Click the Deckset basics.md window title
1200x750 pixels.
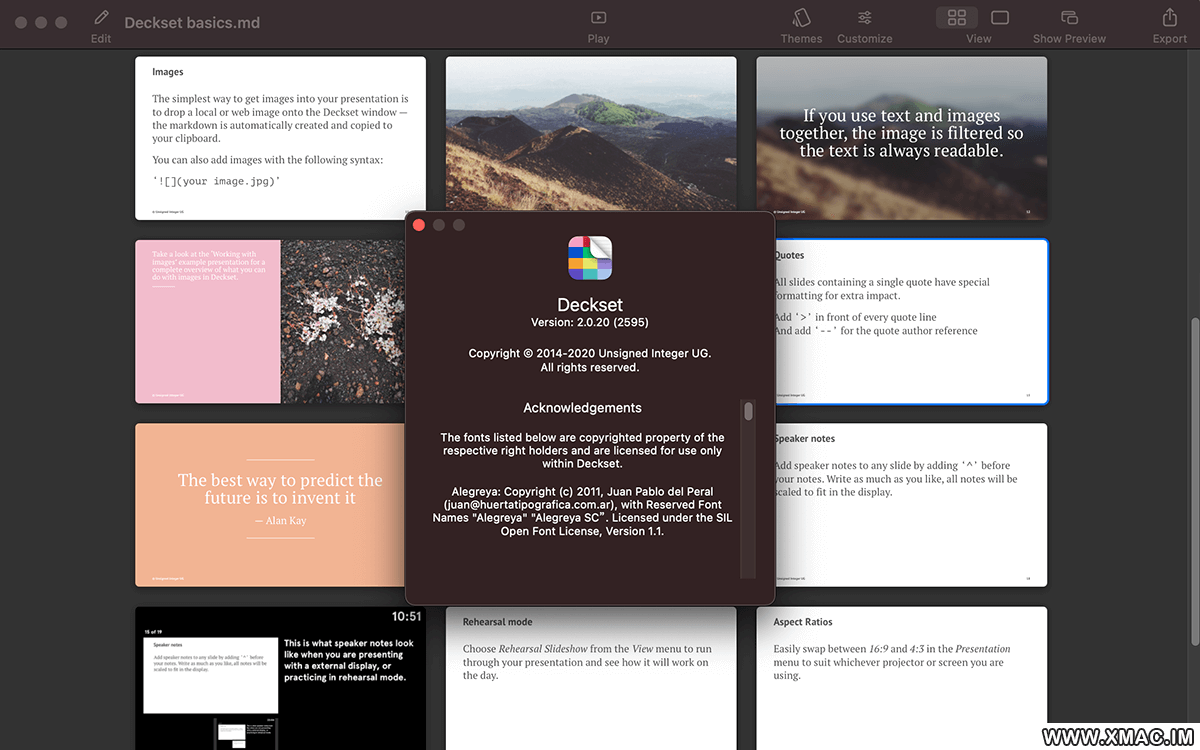[x=192, y=22]
